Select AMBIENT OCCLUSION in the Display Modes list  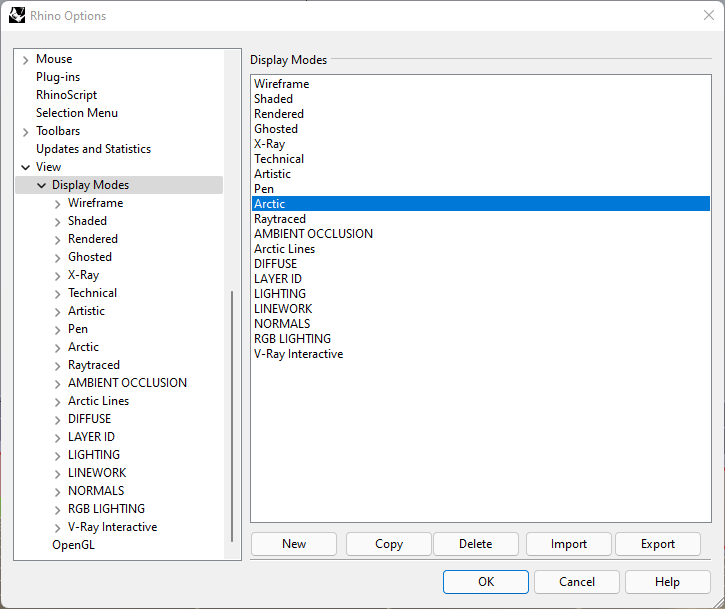(x=313, y=234)
